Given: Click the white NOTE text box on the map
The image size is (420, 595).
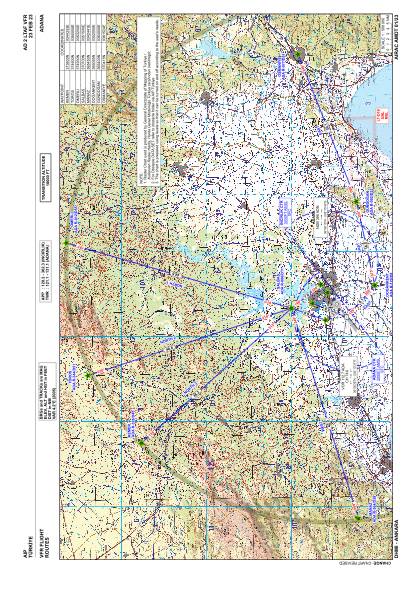Looking at the screenshot, I should tap(149, 102).
